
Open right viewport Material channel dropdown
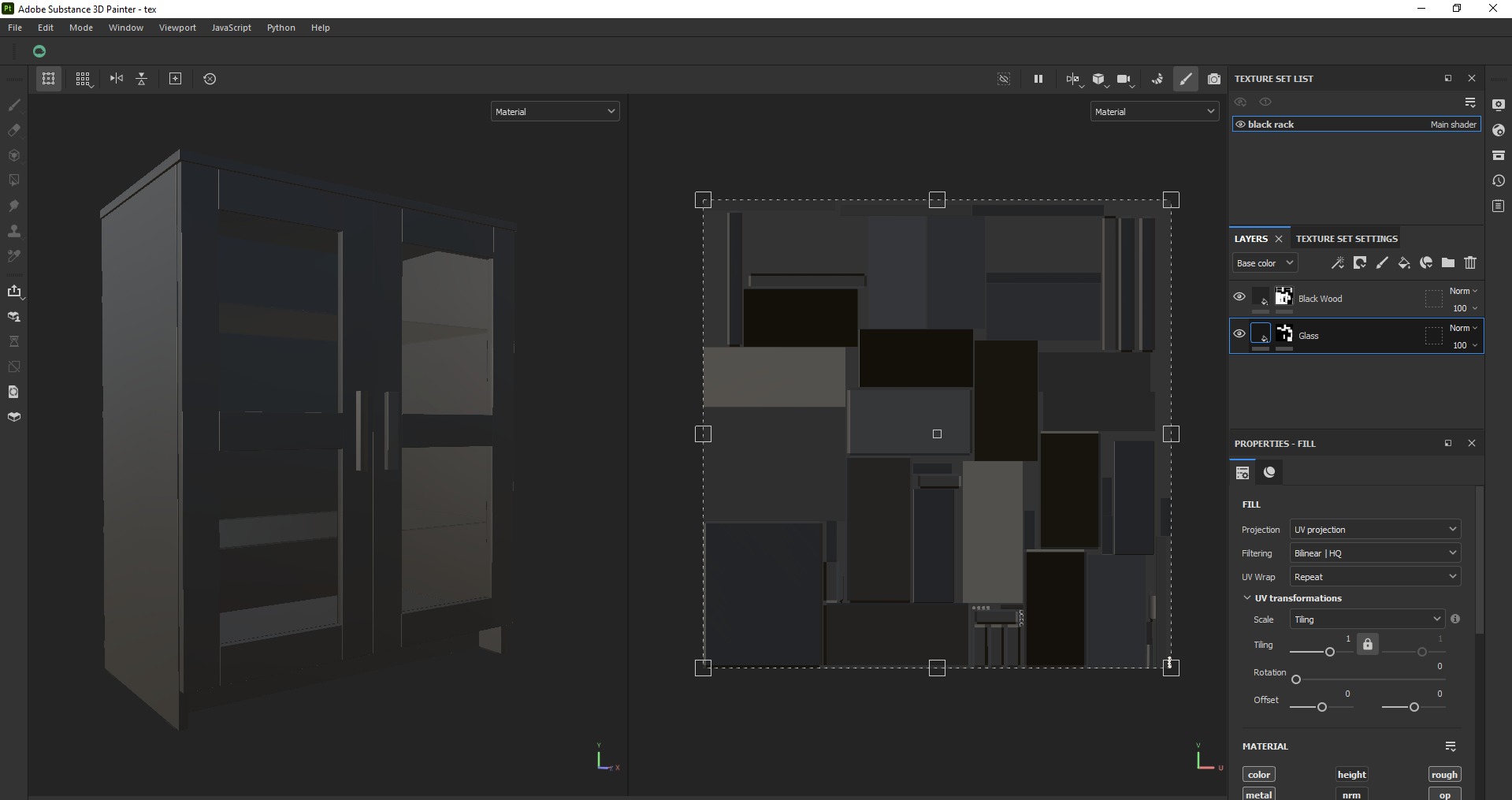[1155, 112]
